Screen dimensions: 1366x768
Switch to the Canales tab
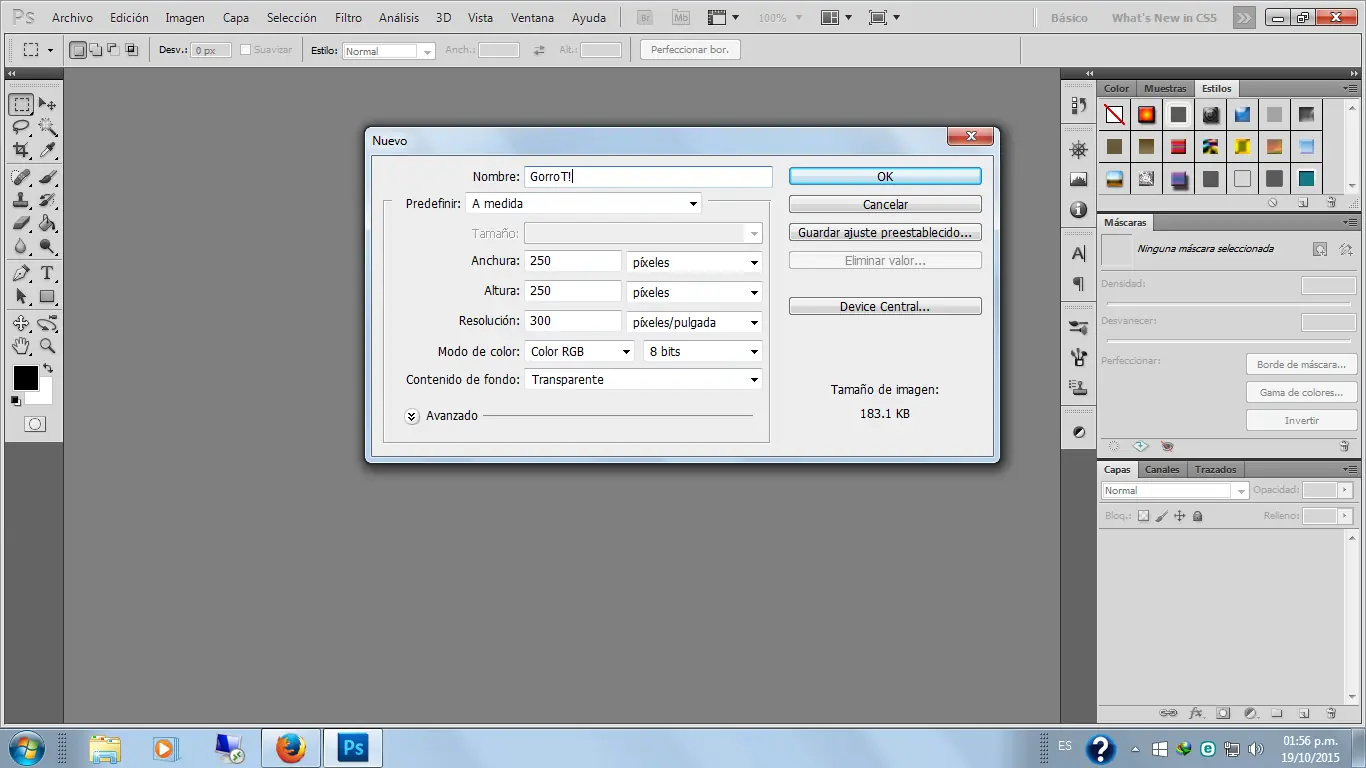click(x=1162, y=469)
